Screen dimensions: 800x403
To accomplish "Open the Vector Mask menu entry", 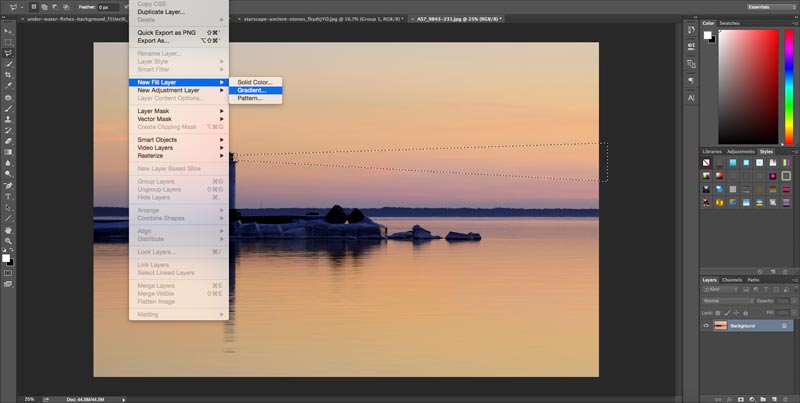I will click(179, 119).
